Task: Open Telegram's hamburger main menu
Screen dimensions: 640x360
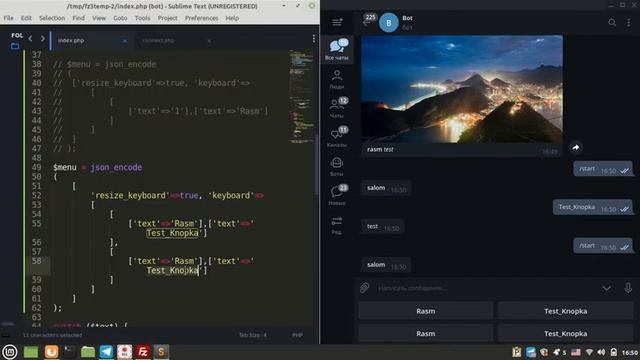Action: tap(337, 22)
